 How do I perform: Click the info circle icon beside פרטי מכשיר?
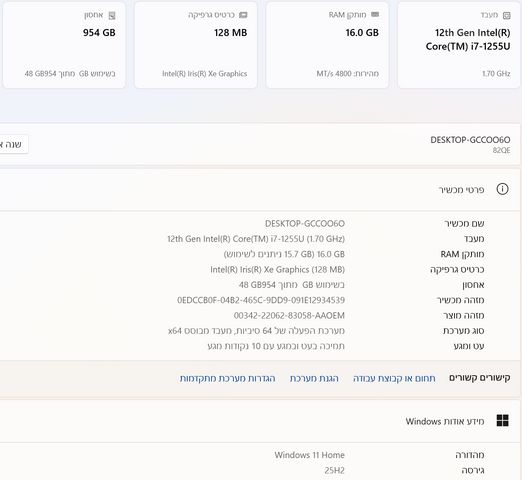click(x=502, y=189)
